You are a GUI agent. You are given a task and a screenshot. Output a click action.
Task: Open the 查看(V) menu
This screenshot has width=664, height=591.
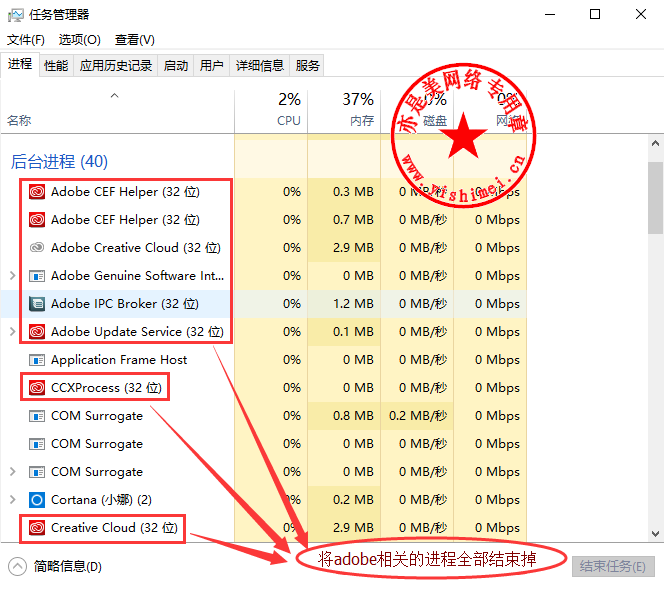click(x=135, y=40)
